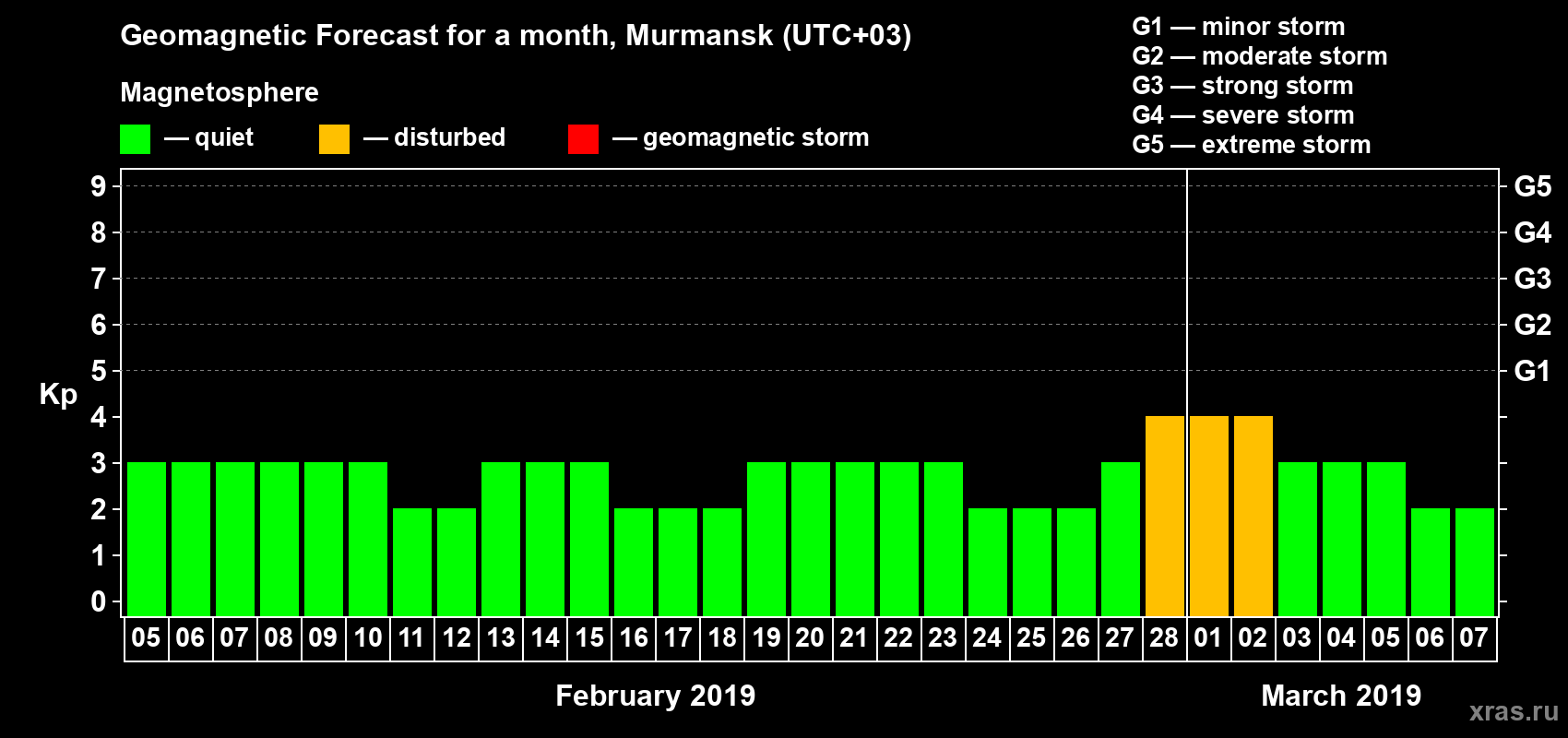Click date label 10 on the axis
The width and height of the screenshot is (1568, 738).
367,637
